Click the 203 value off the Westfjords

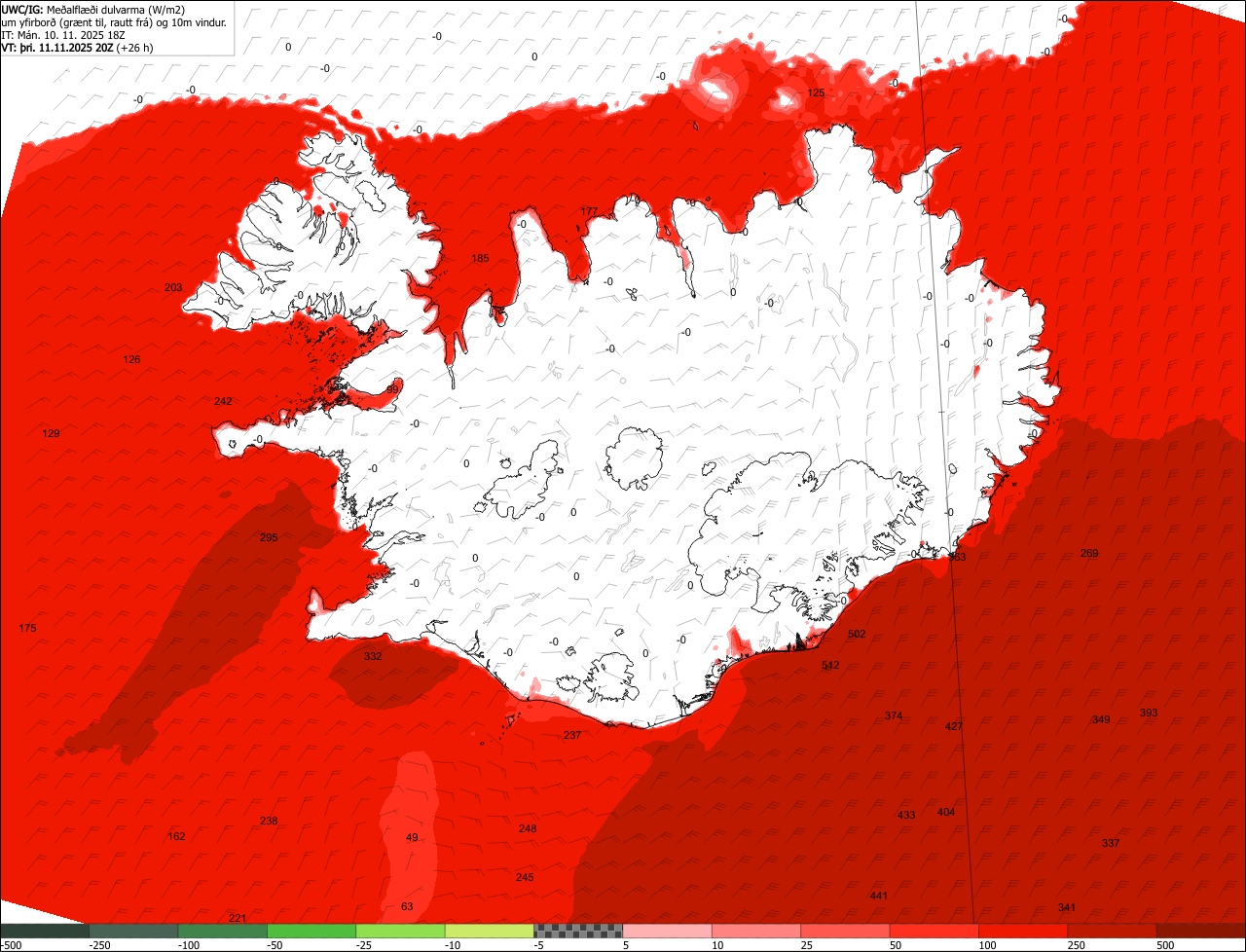coord(173,287)
